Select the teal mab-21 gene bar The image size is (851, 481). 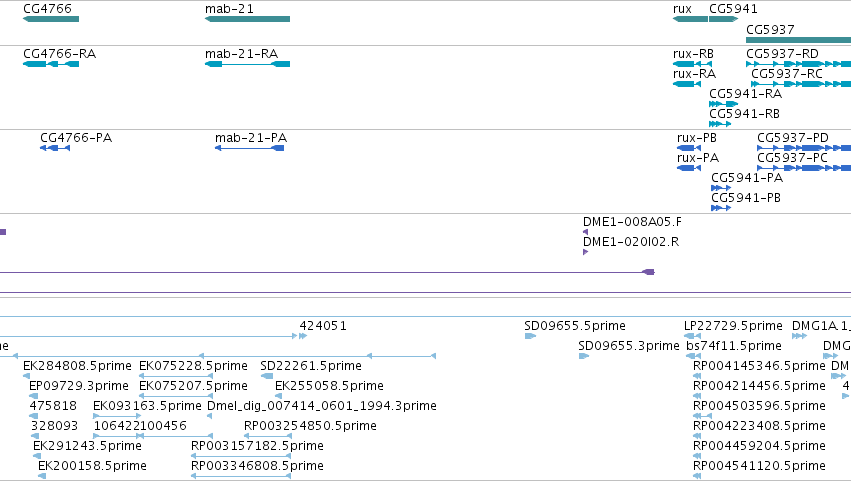tap(247, 19)
